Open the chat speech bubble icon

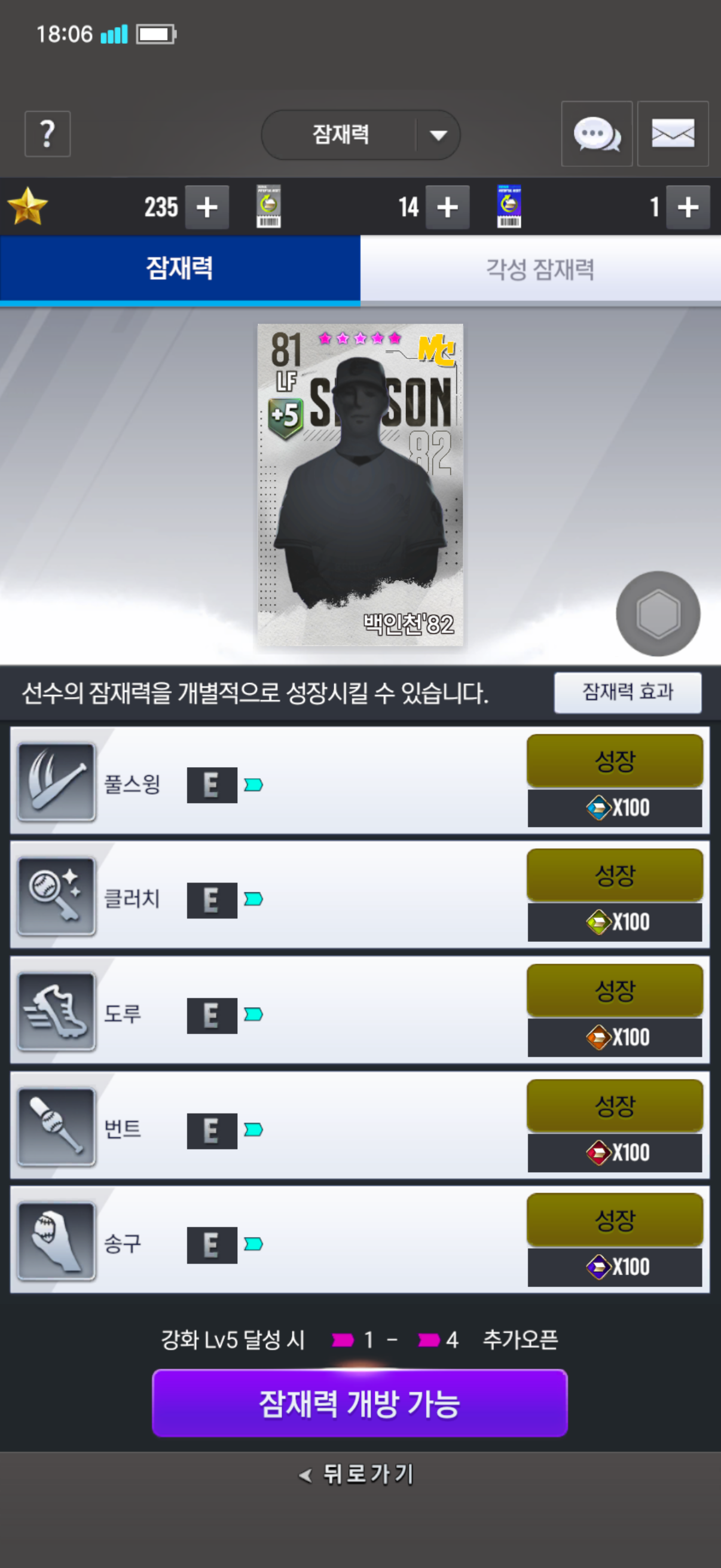click(x=597, y=134)
